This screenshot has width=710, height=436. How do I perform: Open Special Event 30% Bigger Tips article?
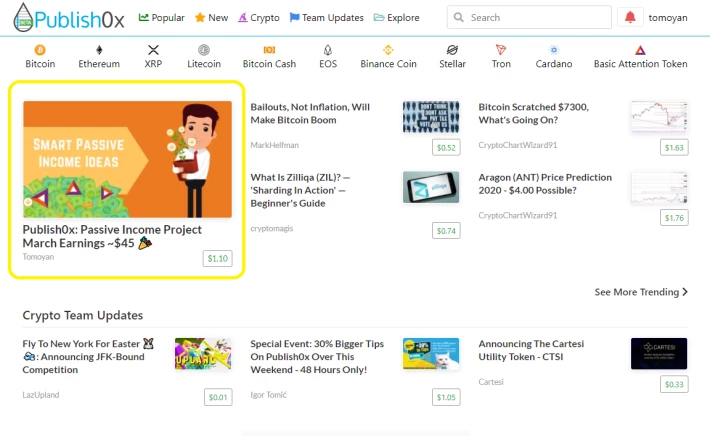[317, 357]
